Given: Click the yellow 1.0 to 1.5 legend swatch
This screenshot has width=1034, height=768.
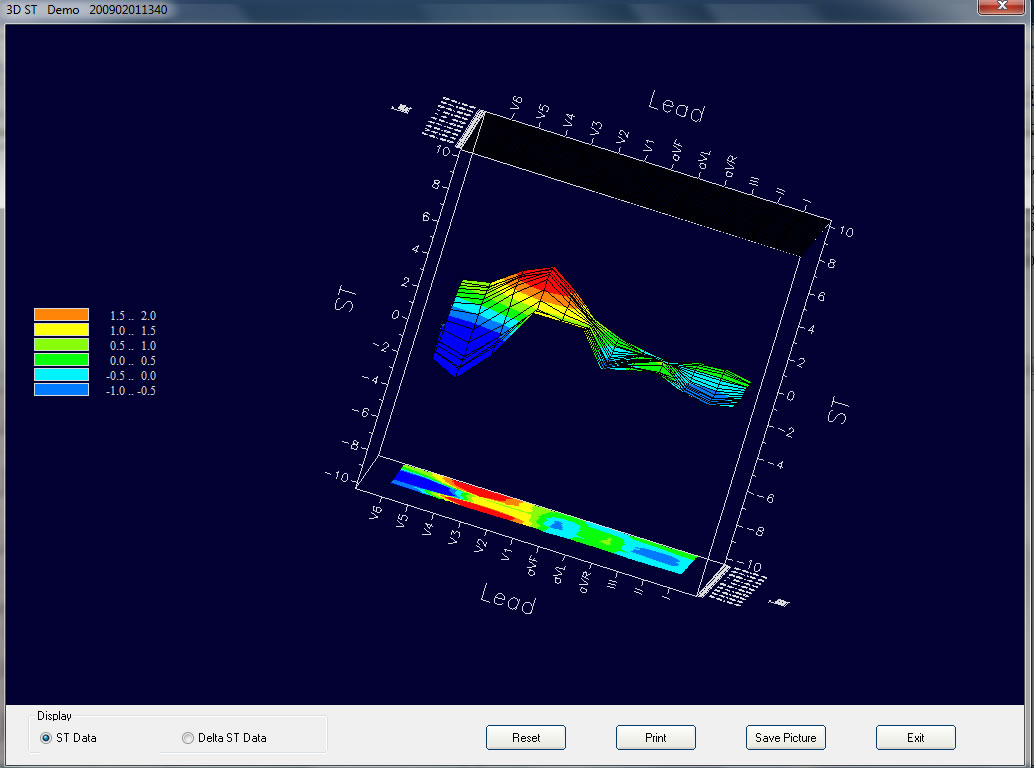Looking at the screenshot, I should pos(61,330).
